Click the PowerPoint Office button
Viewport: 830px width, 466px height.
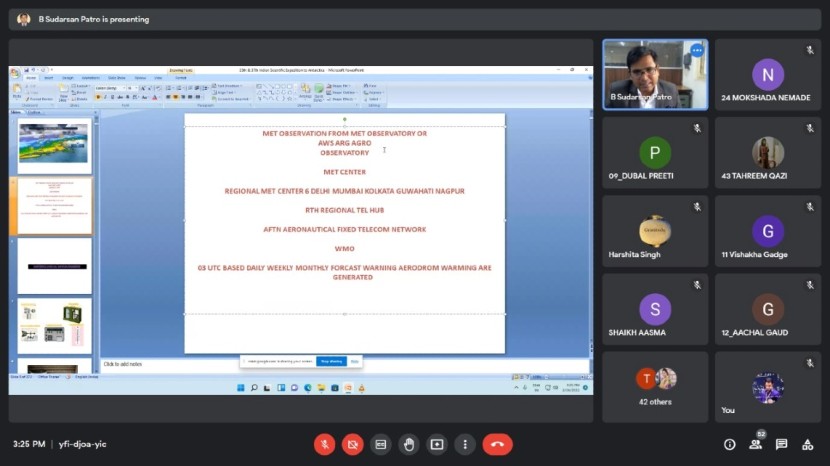pos(15,72)
